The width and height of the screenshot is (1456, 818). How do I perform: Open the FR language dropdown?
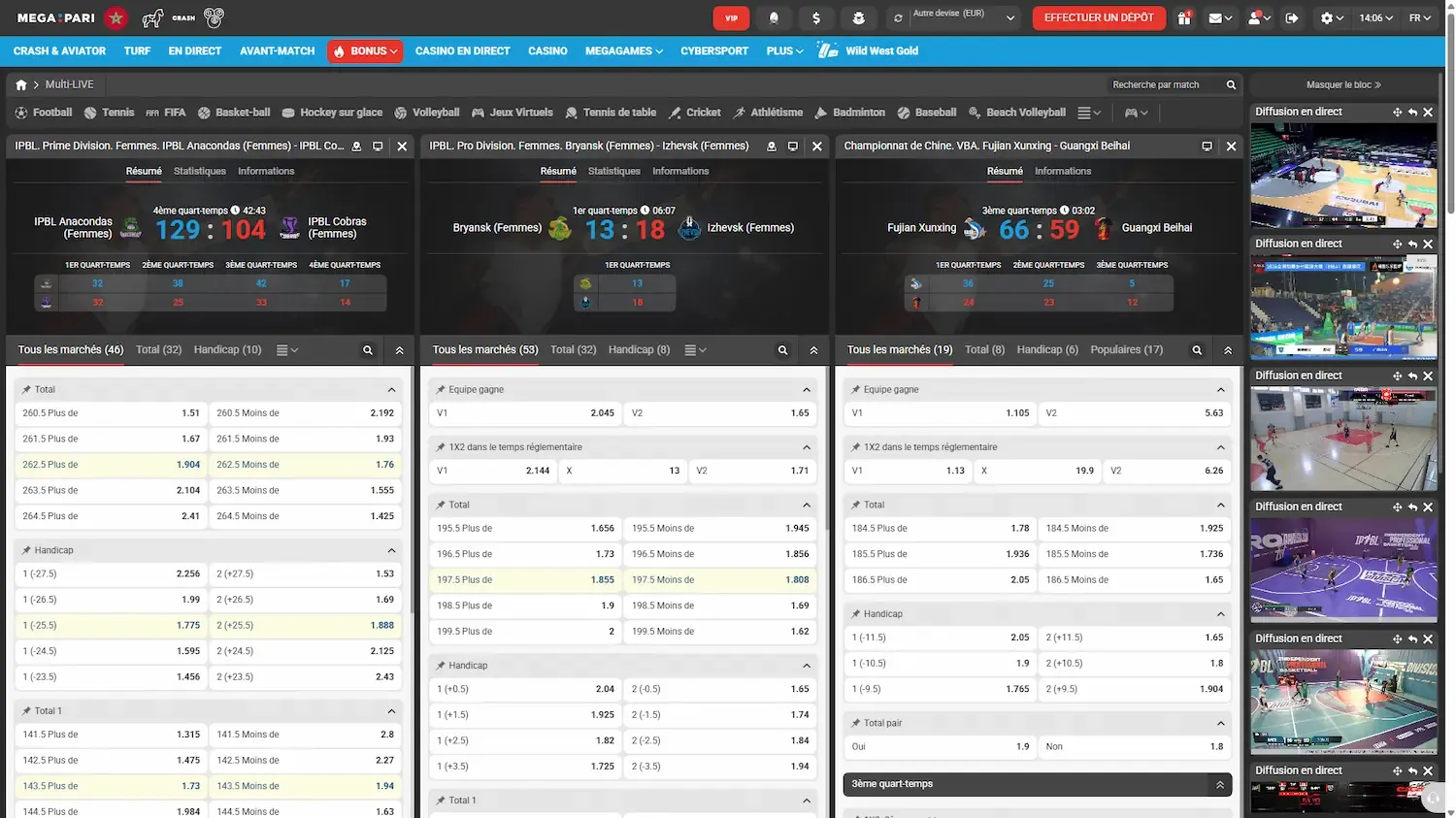coord(1420,17)
